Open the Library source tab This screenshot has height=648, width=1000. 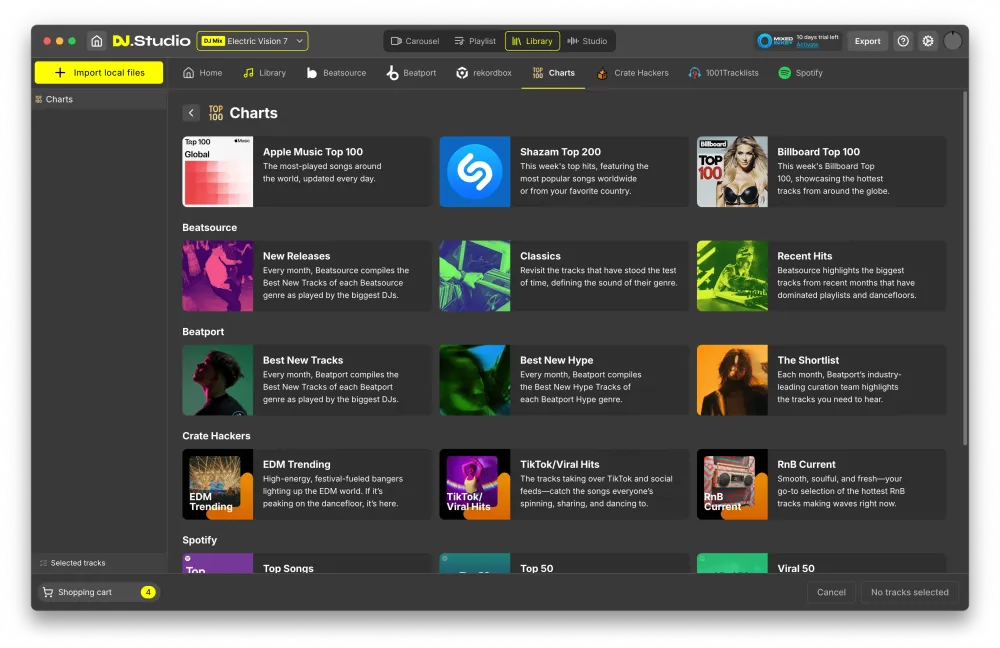[264, 73]
